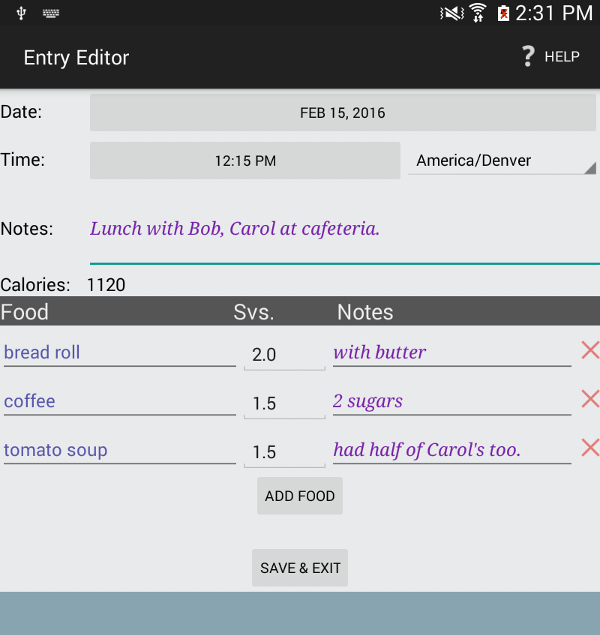600x635 pixels.
Task: Open Help via question mark icon
Action: coord(528,56)
